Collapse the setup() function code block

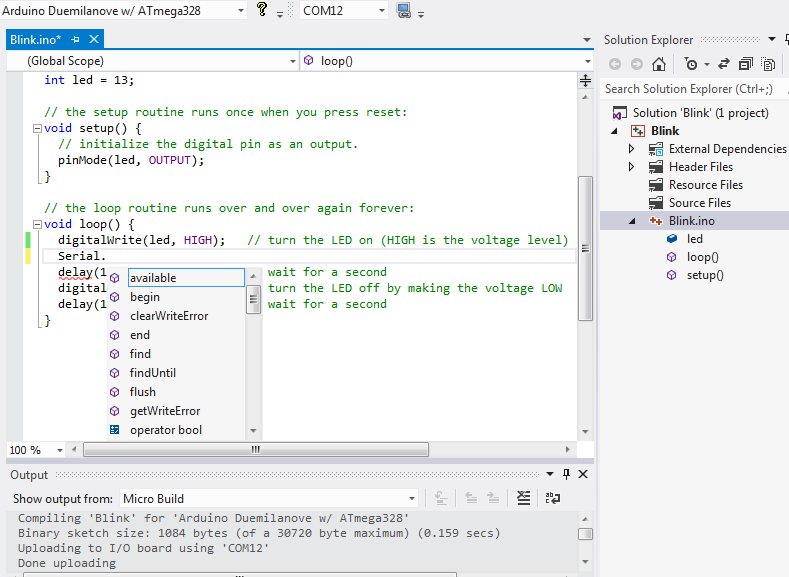point(37,128)
